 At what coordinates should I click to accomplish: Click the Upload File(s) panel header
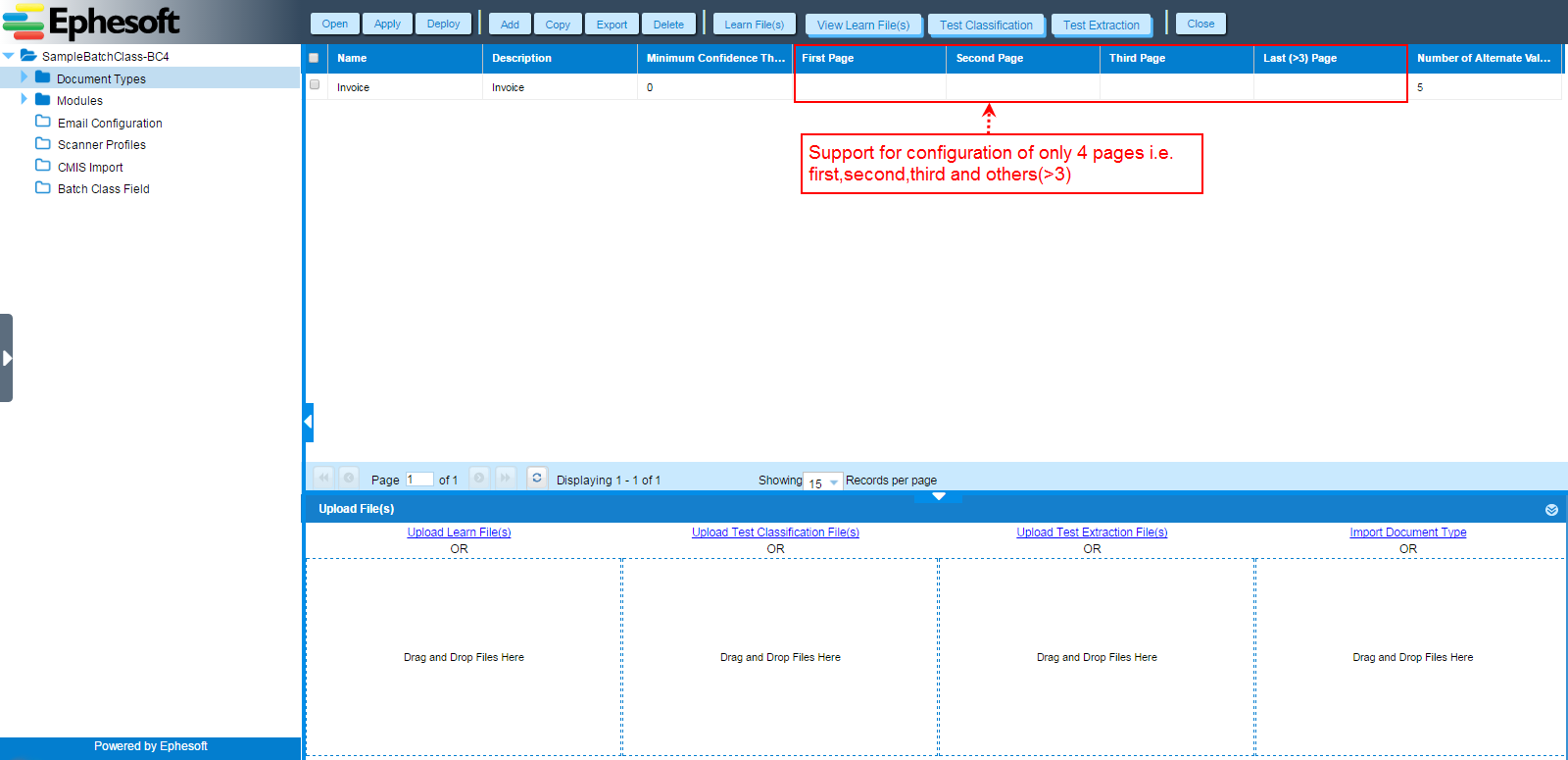pyautogui.click(x=935, y=509)
